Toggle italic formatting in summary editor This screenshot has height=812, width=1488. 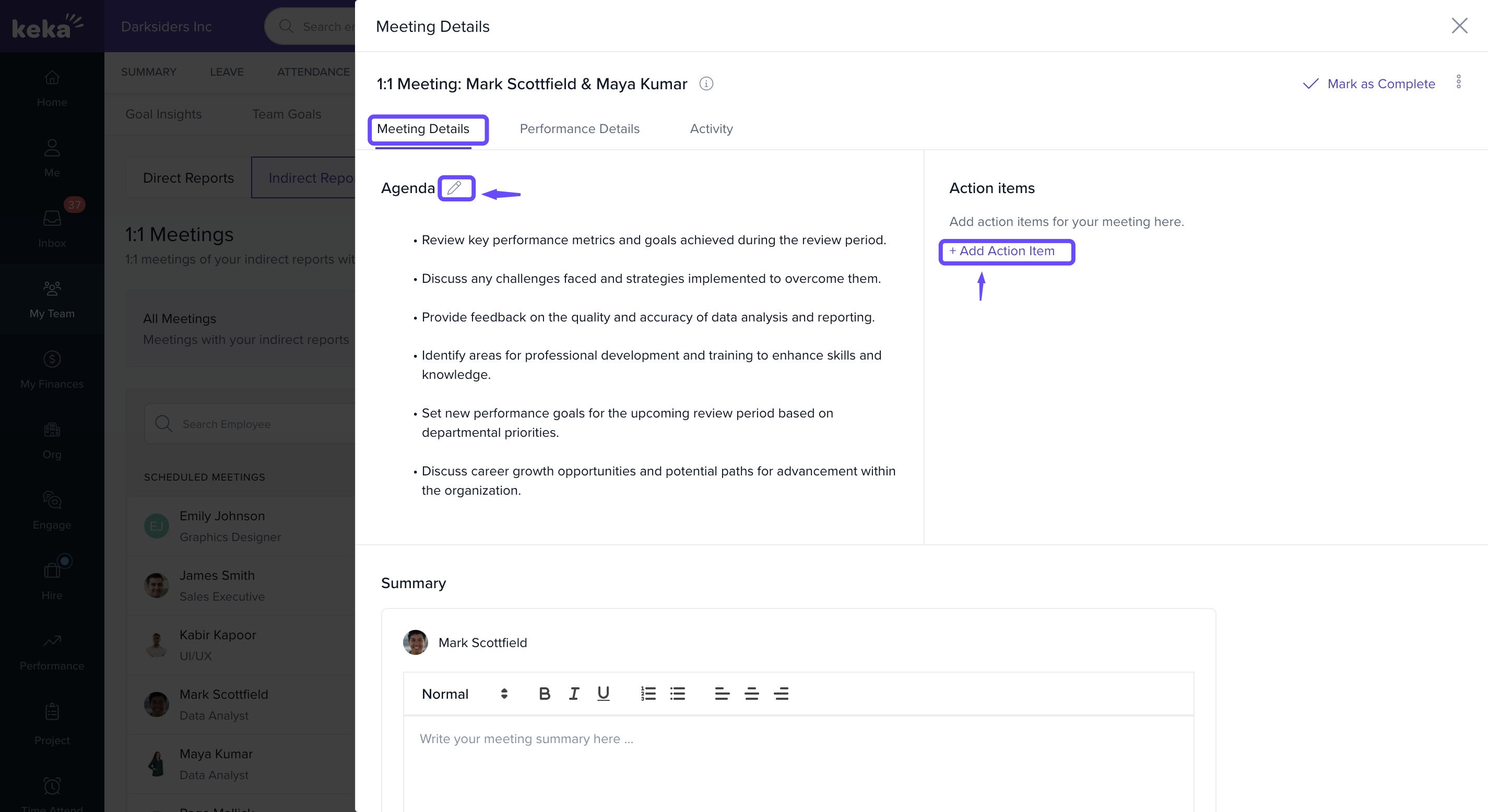point(574,694)
